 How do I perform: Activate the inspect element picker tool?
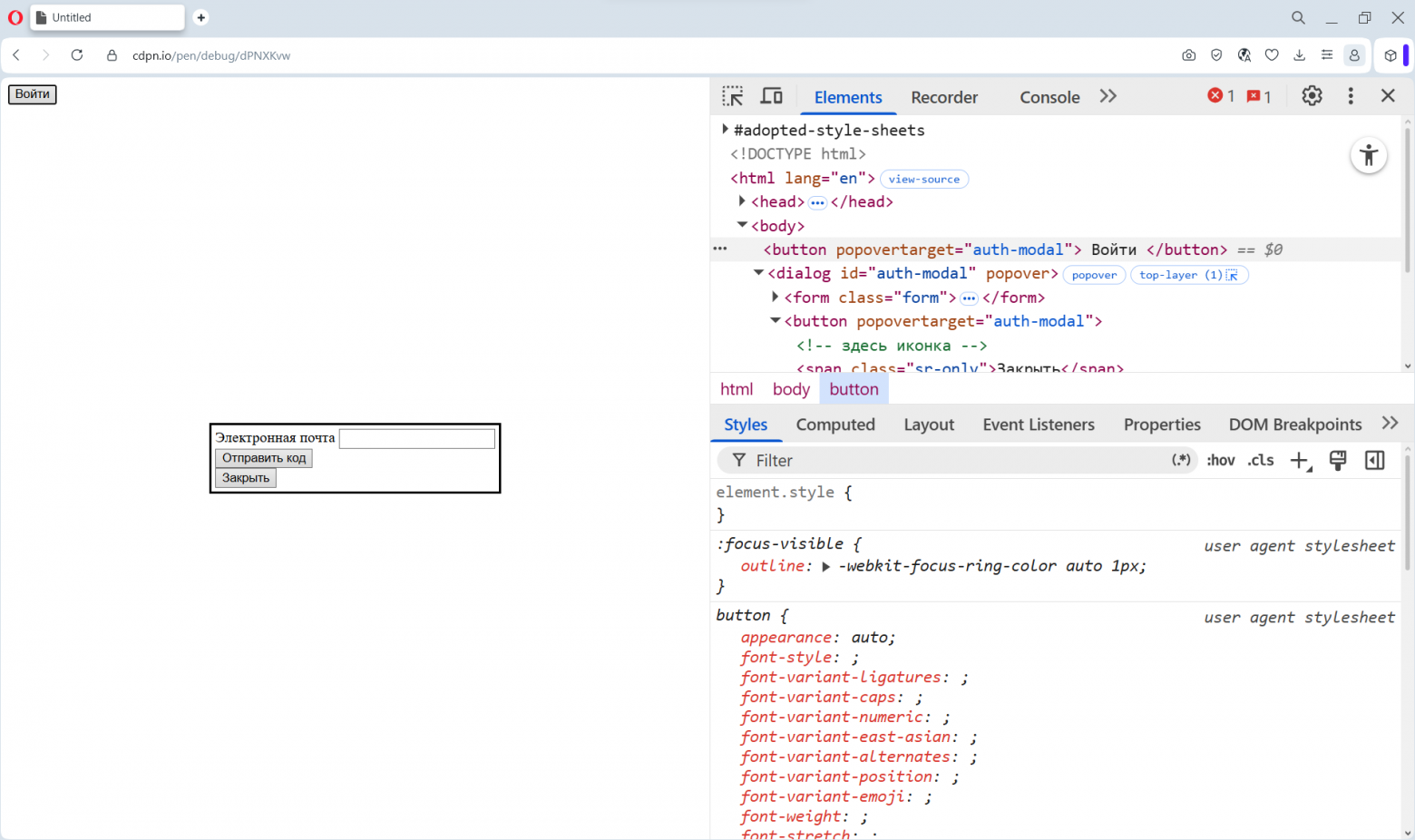coord(733,96)
